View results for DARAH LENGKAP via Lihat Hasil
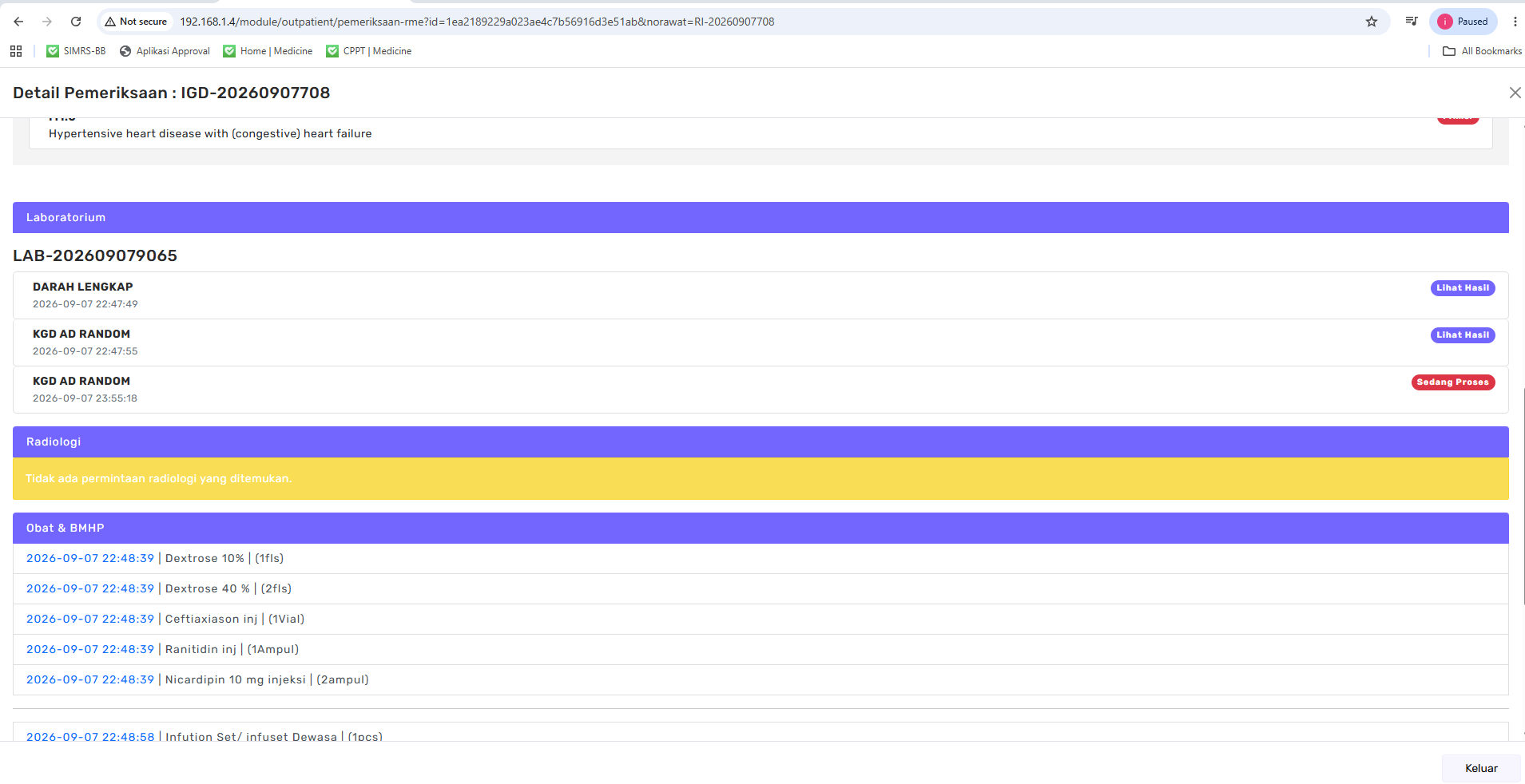This screenshot has height=784, width=1525. coord(1463,288)
